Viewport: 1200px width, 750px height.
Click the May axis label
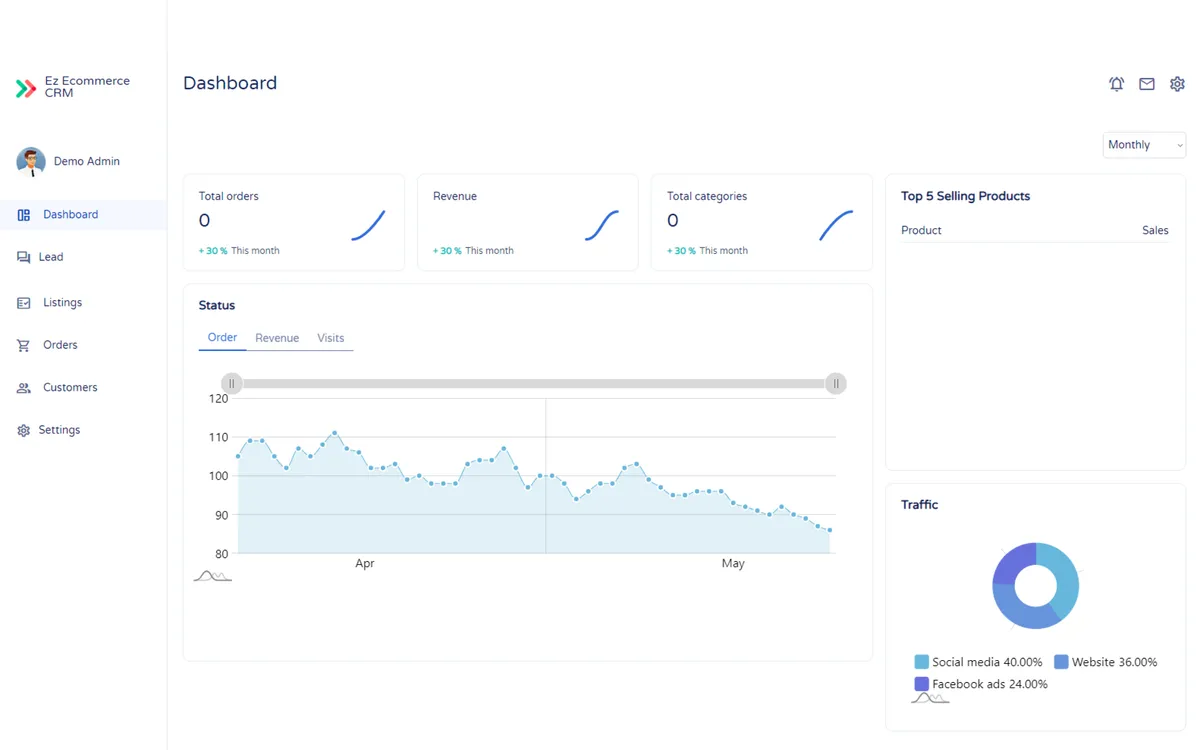733,564
